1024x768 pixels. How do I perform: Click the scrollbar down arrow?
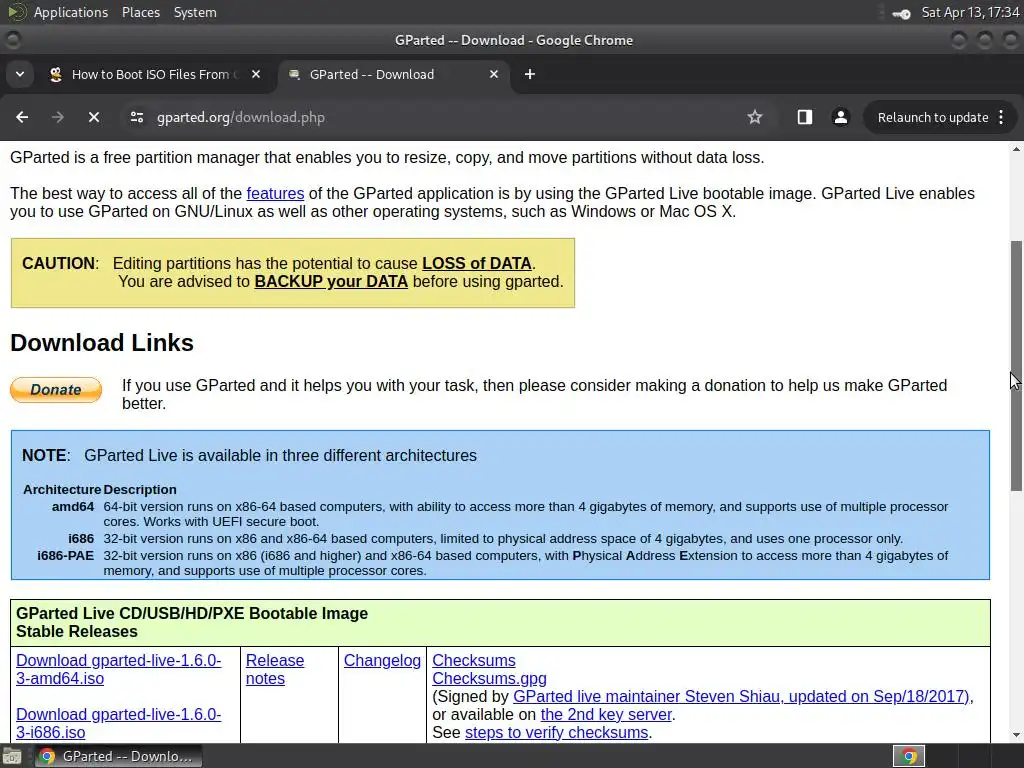click(x=1016, y=735)
